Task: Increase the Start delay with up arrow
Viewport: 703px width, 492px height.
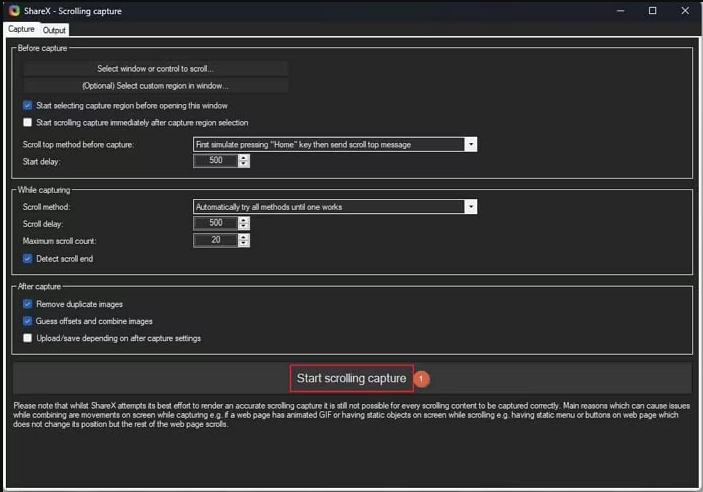Action: (243, 157)
